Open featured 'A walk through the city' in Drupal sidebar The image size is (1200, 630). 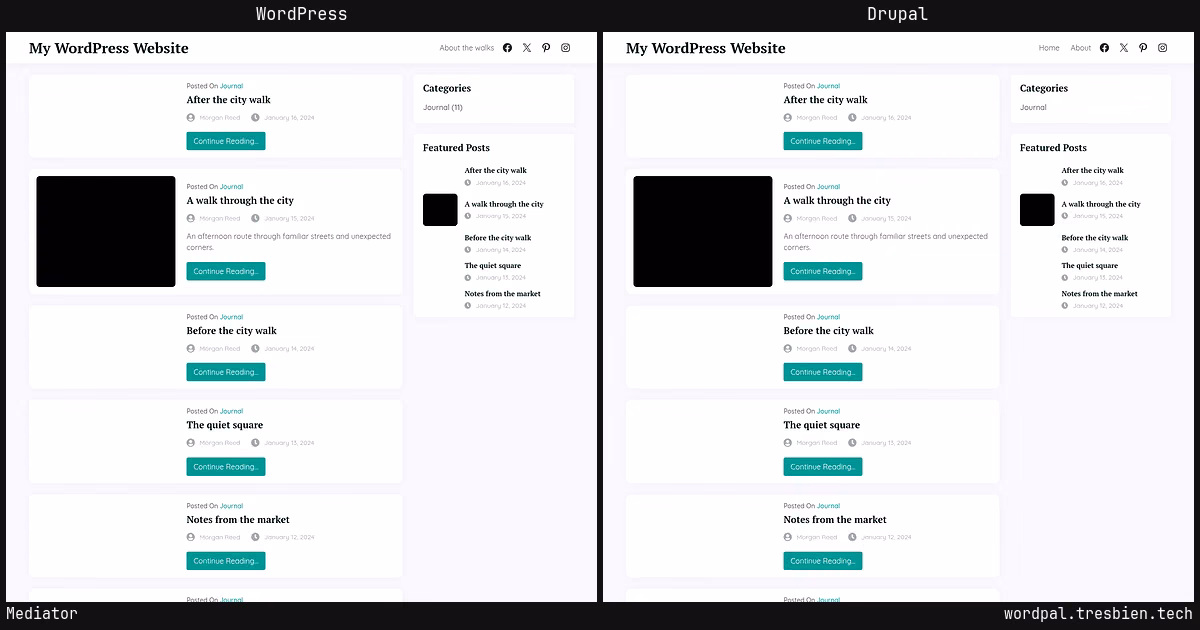coord(1101,204)
